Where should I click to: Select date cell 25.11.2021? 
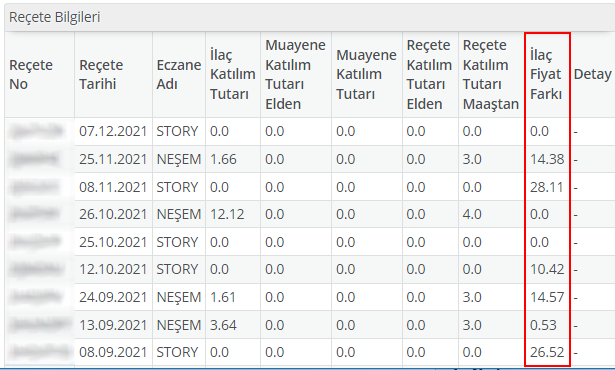pos(113,159)
